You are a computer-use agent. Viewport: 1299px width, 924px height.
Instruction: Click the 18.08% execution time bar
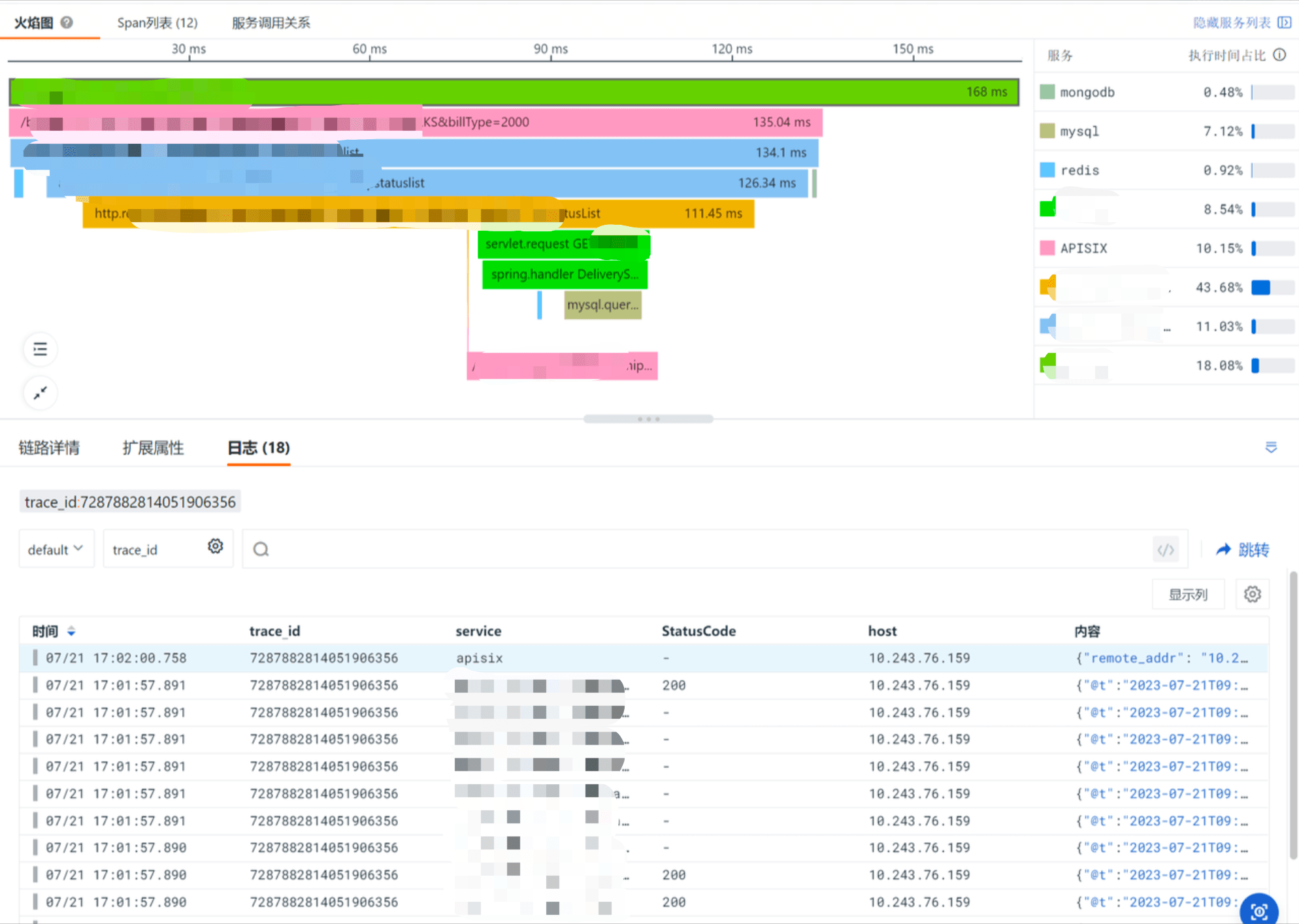pyautogui.click(x=1272, y=365)
